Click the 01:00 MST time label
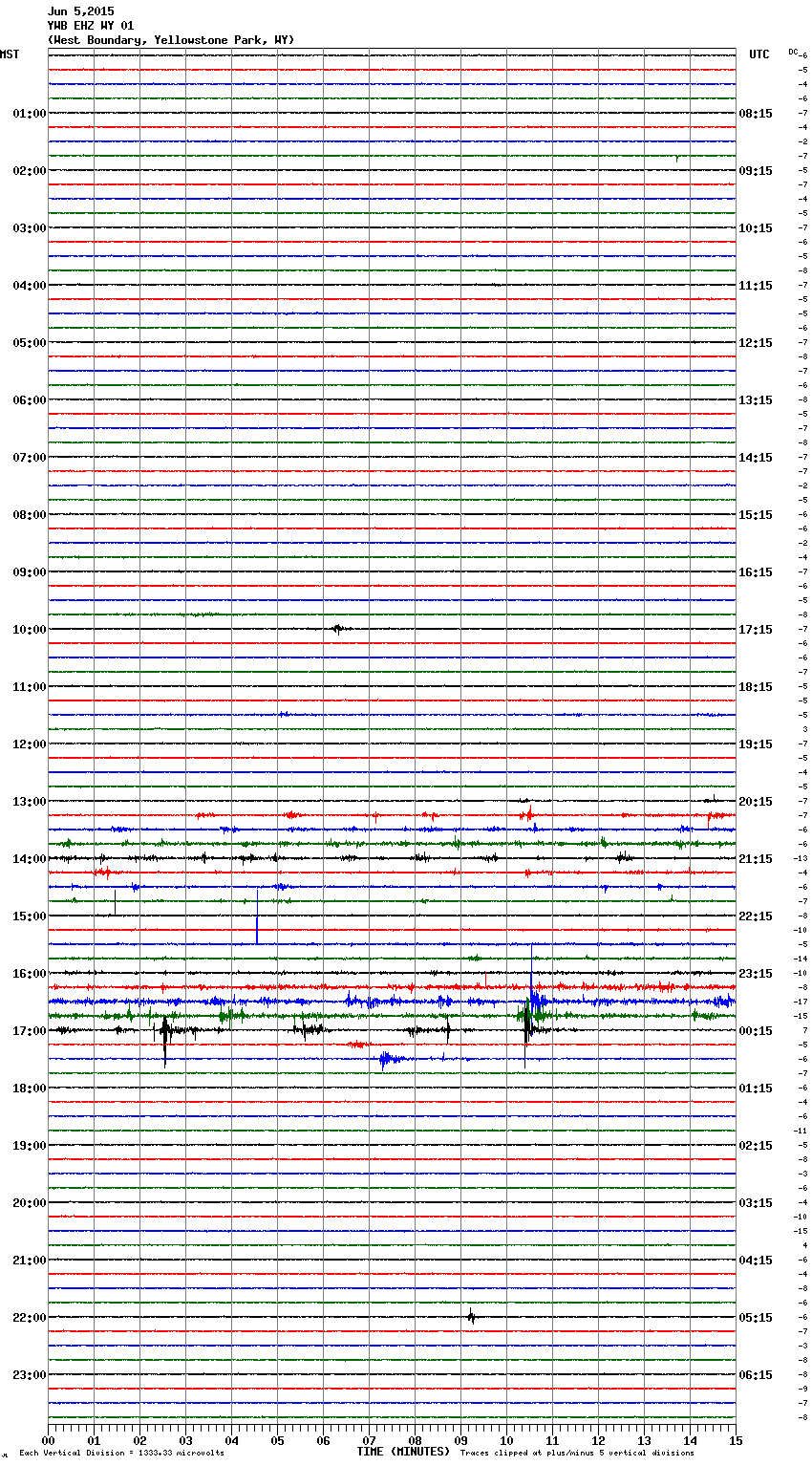 click(x=29, y=114)
